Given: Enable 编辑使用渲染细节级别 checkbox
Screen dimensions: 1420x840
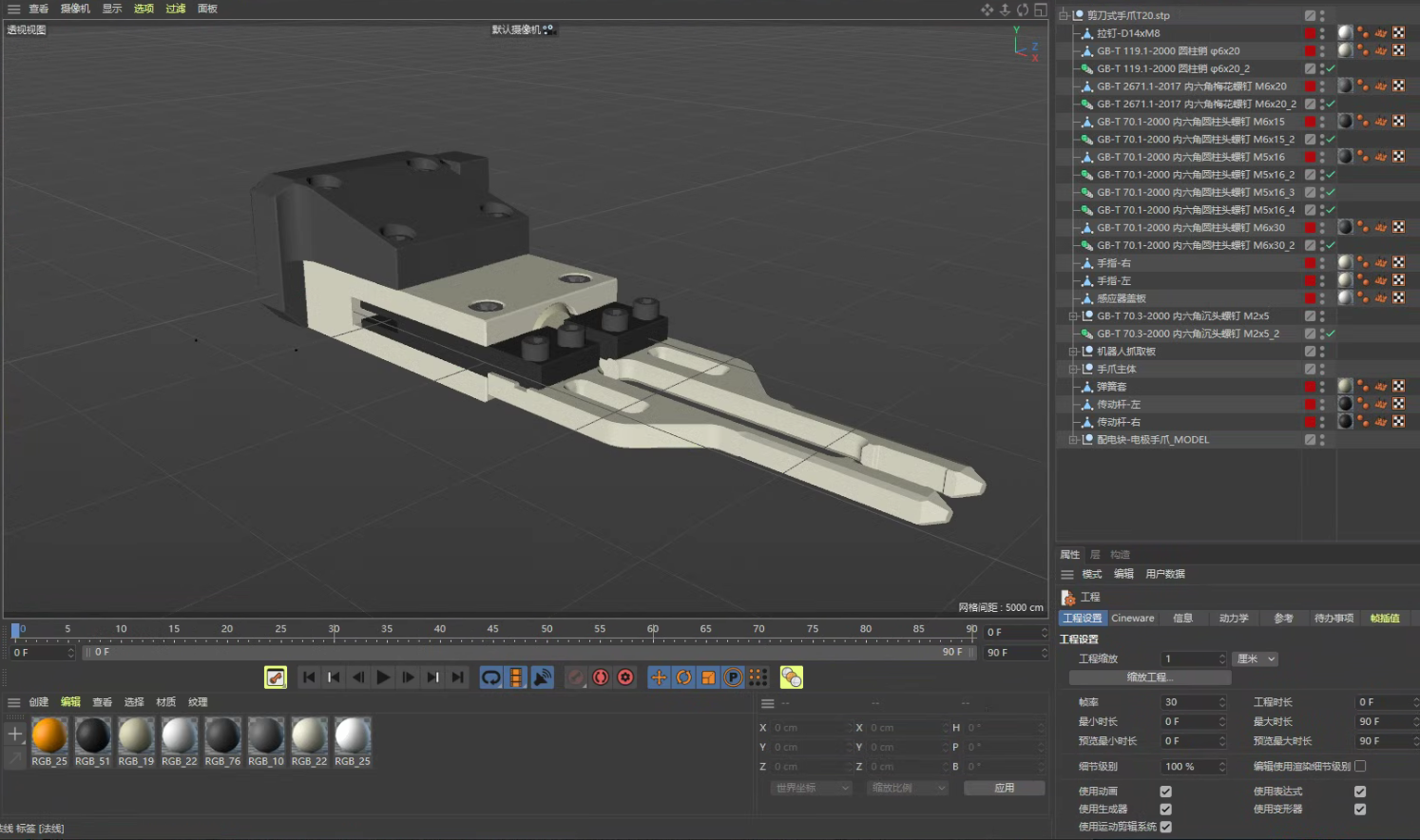Looking at the screenshot, I should click(x=1360, y=766).
